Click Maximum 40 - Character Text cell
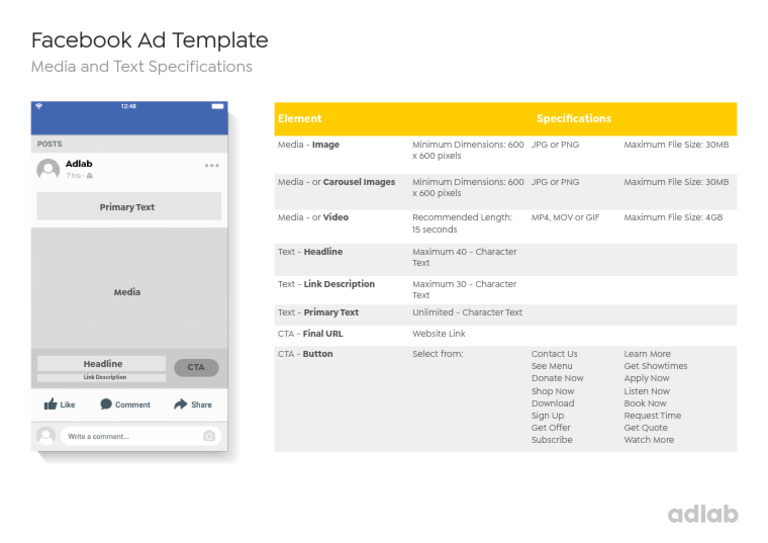The width and height of the screenshot is (768, 543). tap(464, 257)
